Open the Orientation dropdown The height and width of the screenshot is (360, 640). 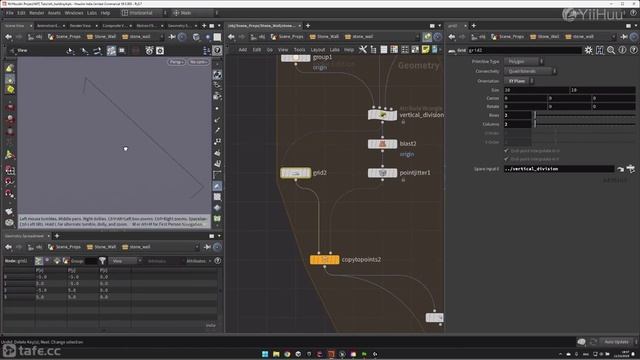pyautogui.click(x=519, y=81)
